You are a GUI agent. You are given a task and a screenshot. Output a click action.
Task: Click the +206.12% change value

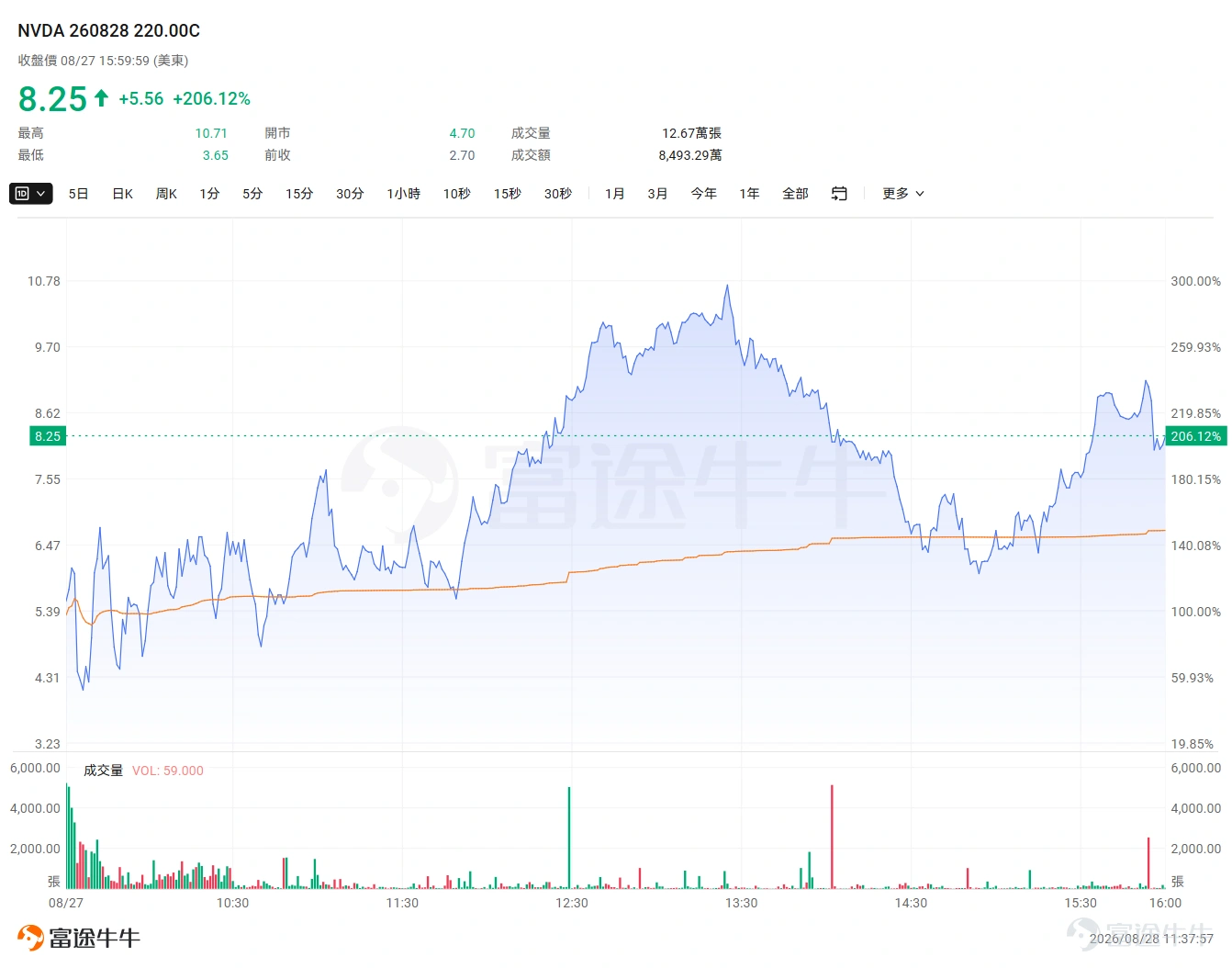pyautogui.click(x=212, y=98)
